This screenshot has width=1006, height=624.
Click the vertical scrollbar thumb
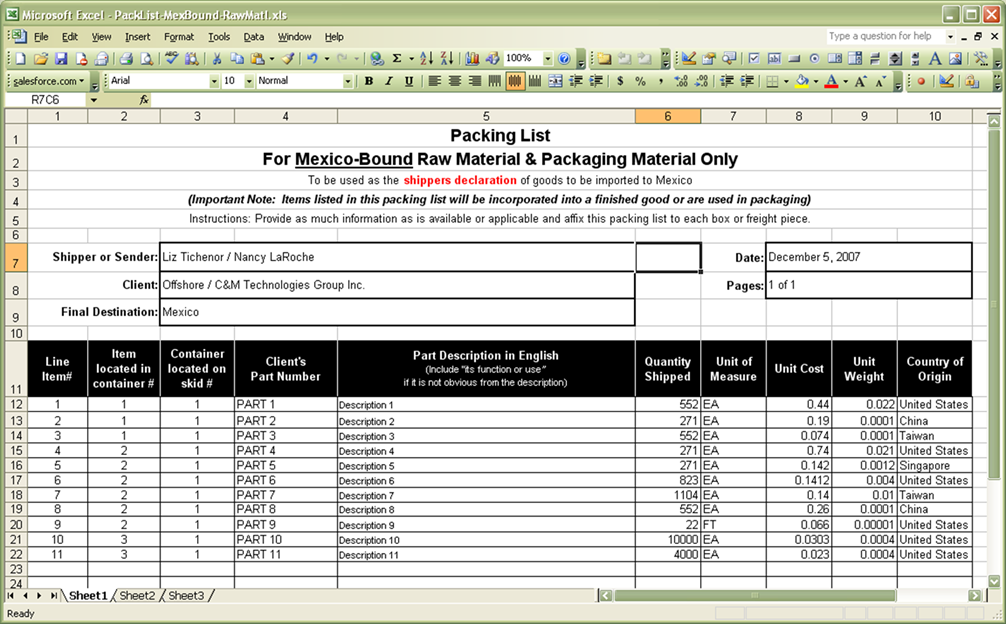993,303
